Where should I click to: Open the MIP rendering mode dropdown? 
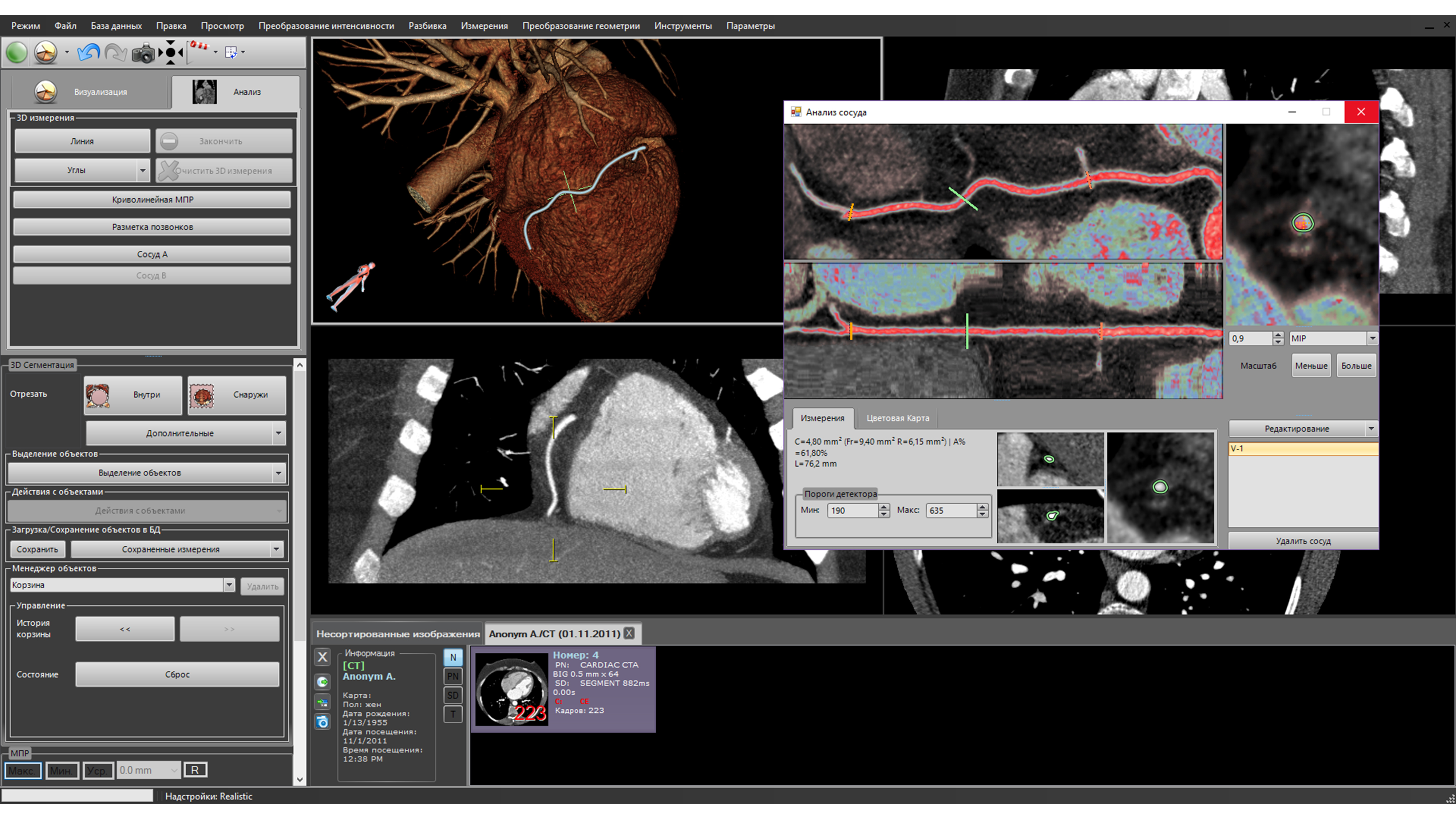(x=1372, y=338)
